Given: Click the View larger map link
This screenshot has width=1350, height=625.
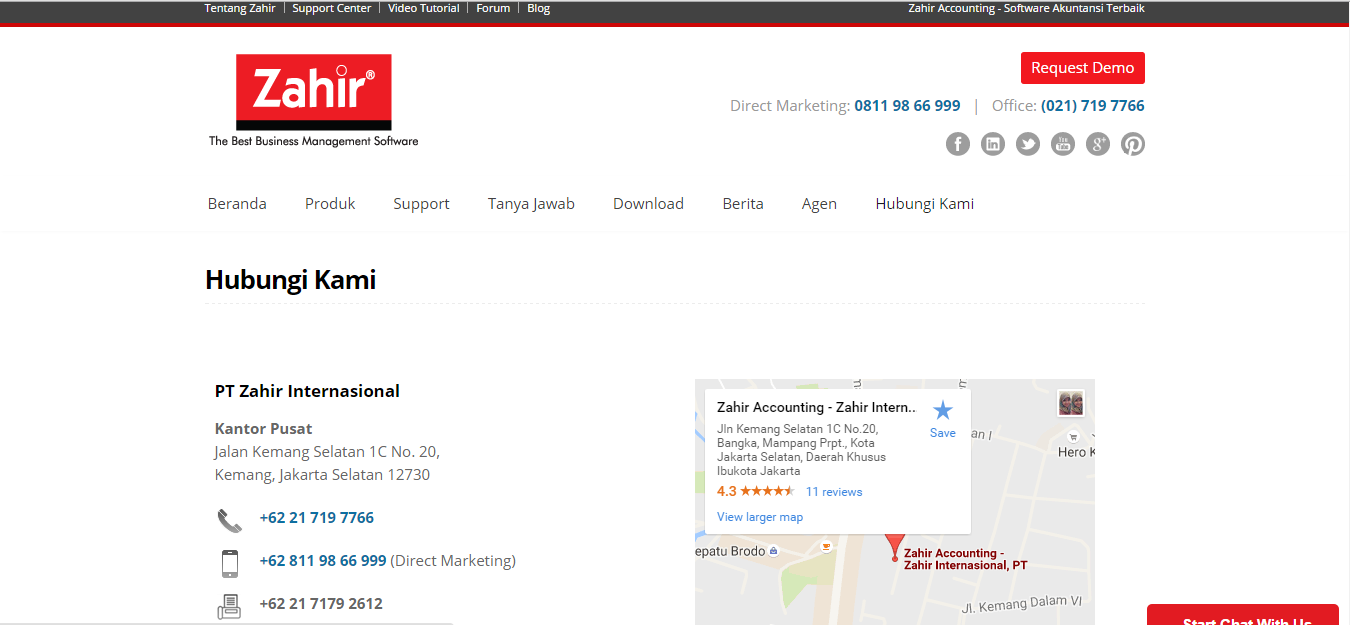Looking at the screenshot, I should pos(760,517).
